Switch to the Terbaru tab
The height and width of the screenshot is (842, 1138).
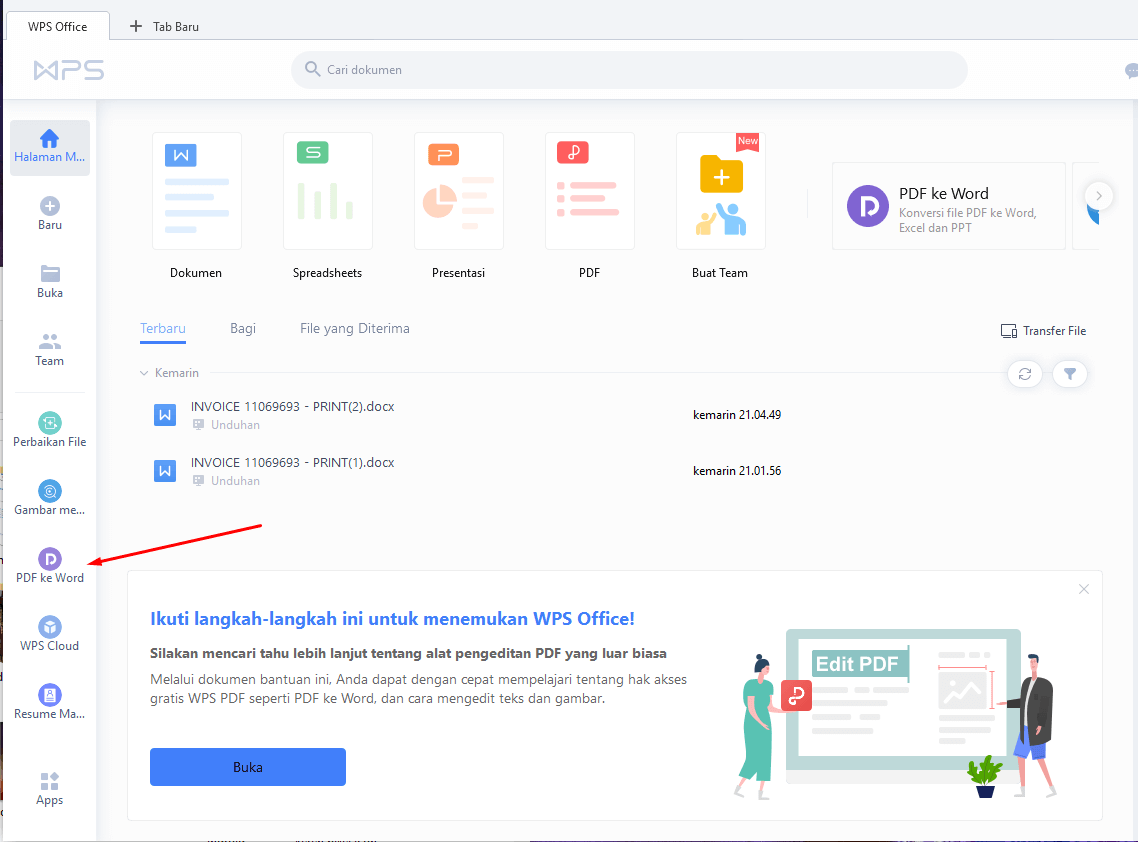tap(163, 329)
